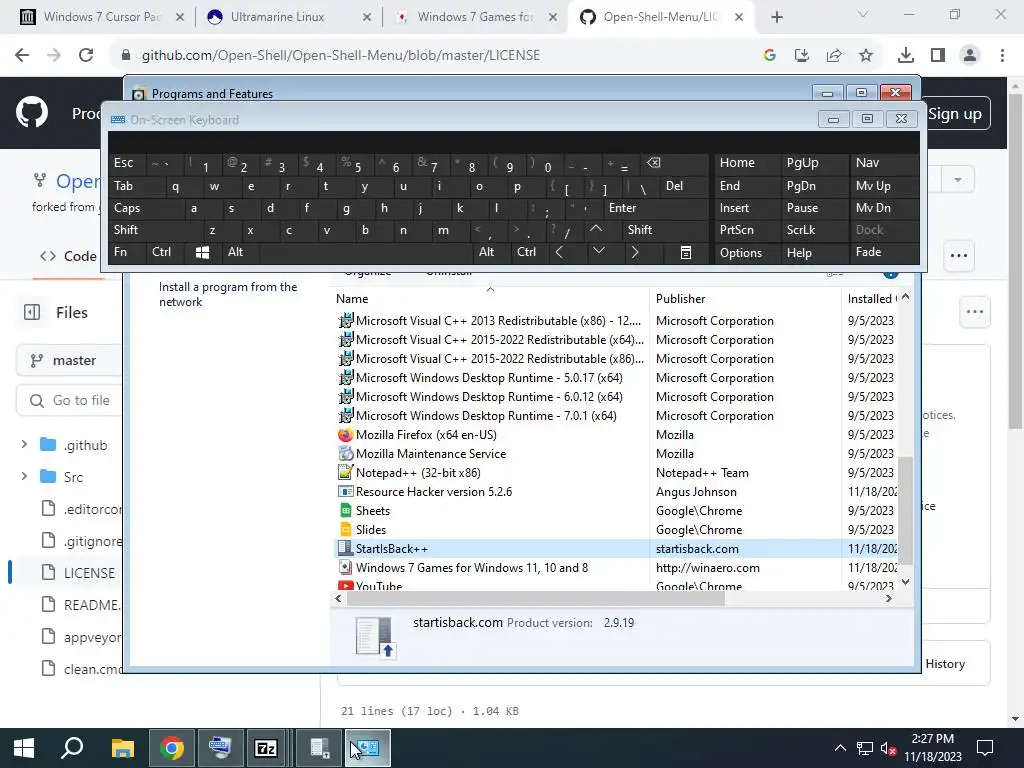Click History link on GitHub file page
The height and width of the screenshot is (768, 1024).
pyautogui.click(x=945, y=664)
